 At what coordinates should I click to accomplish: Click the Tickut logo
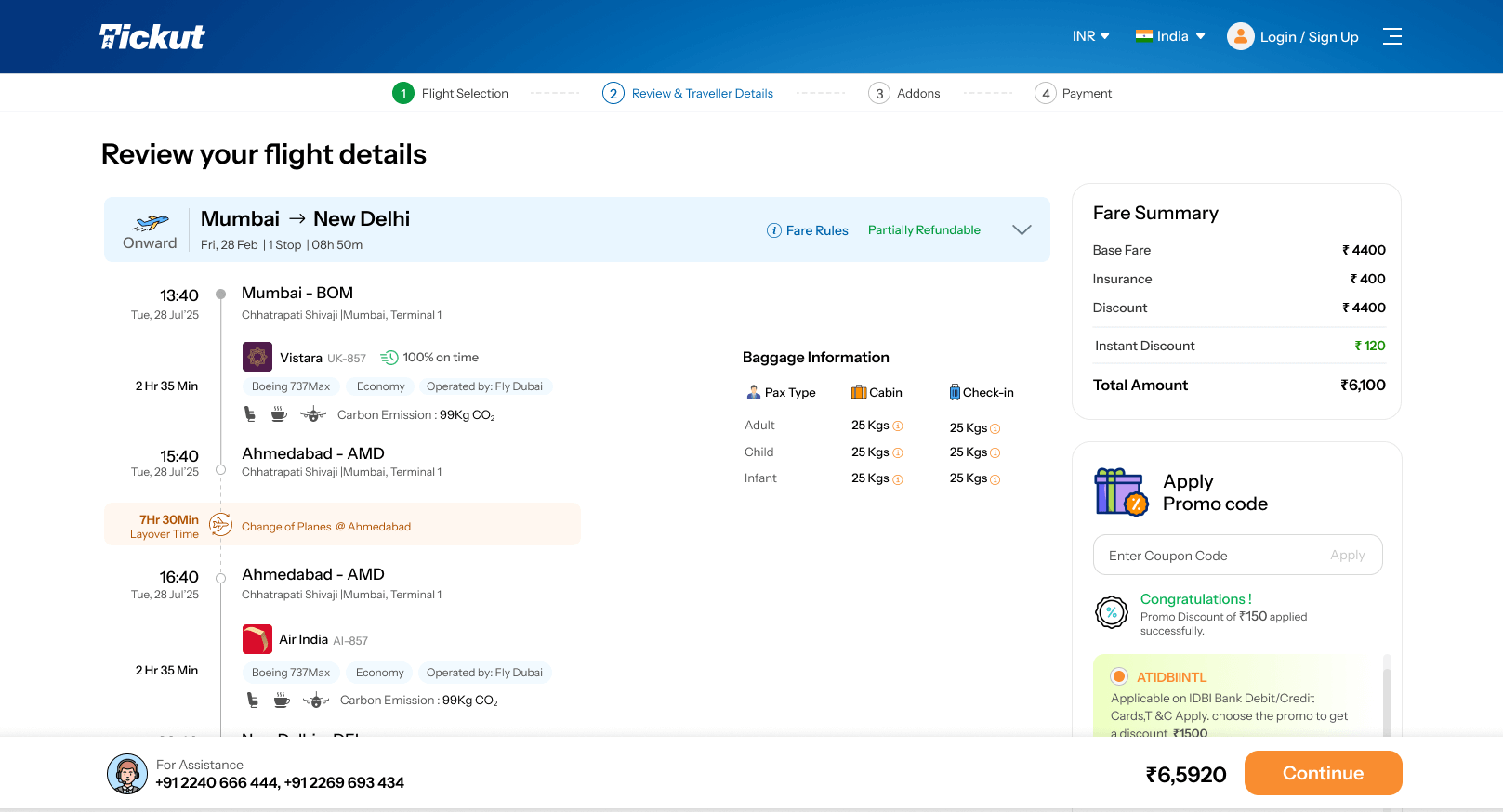(152, 36)
